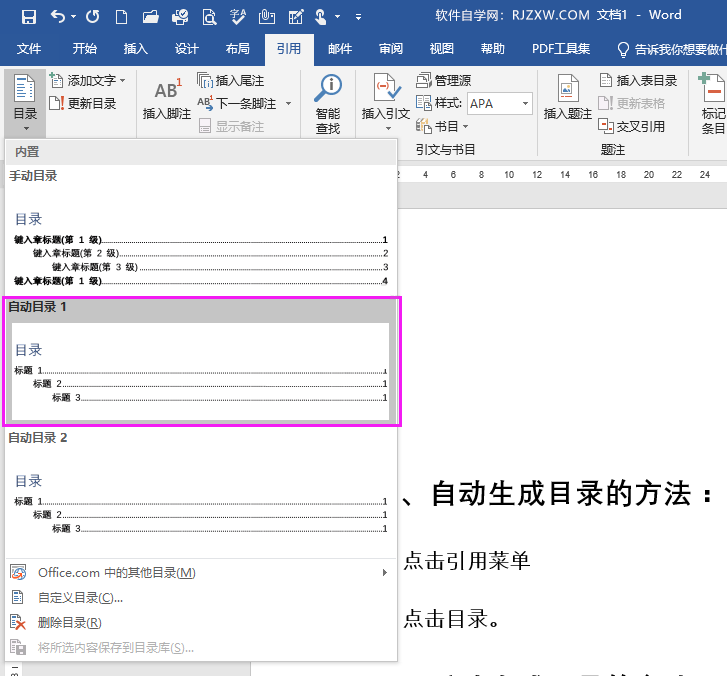Expand Customize Quick Access Toolbar arrow
The image size is (727, 676).
pos(358,17)
